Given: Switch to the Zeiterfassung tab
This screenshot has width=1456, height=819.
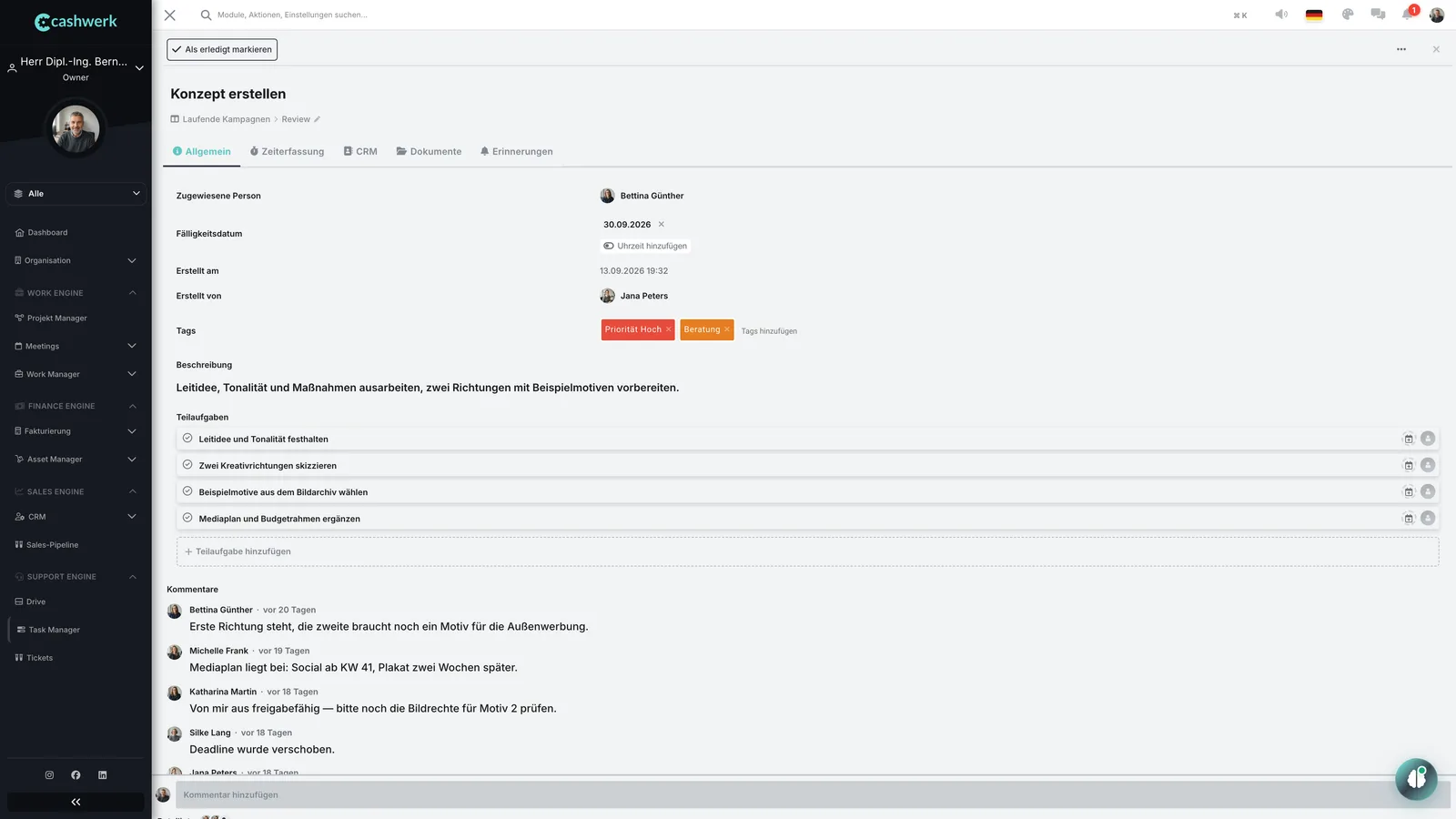Looking at the screenshot, I should (x=287, y=152).
